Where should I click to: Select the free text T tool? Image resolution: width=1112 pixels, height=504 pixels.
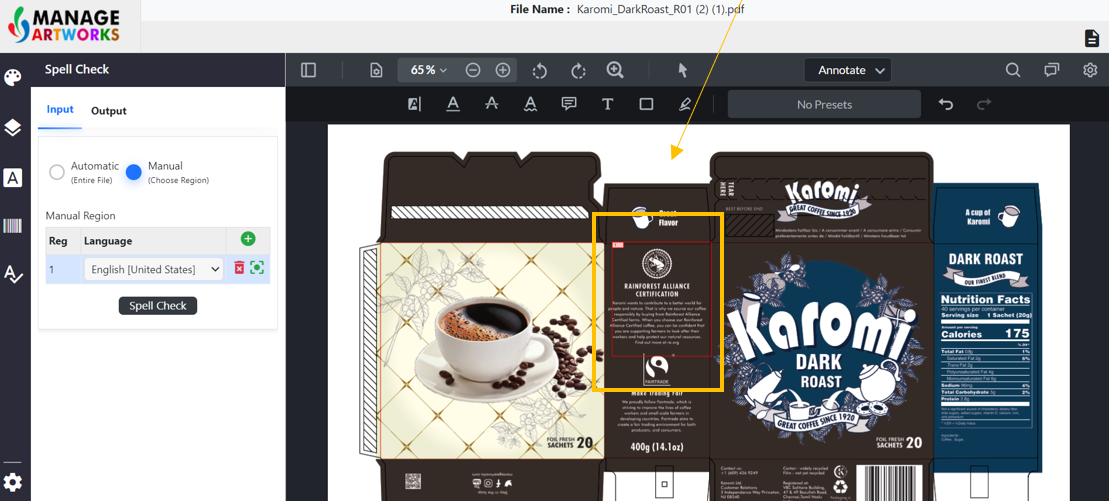[607, 104]
